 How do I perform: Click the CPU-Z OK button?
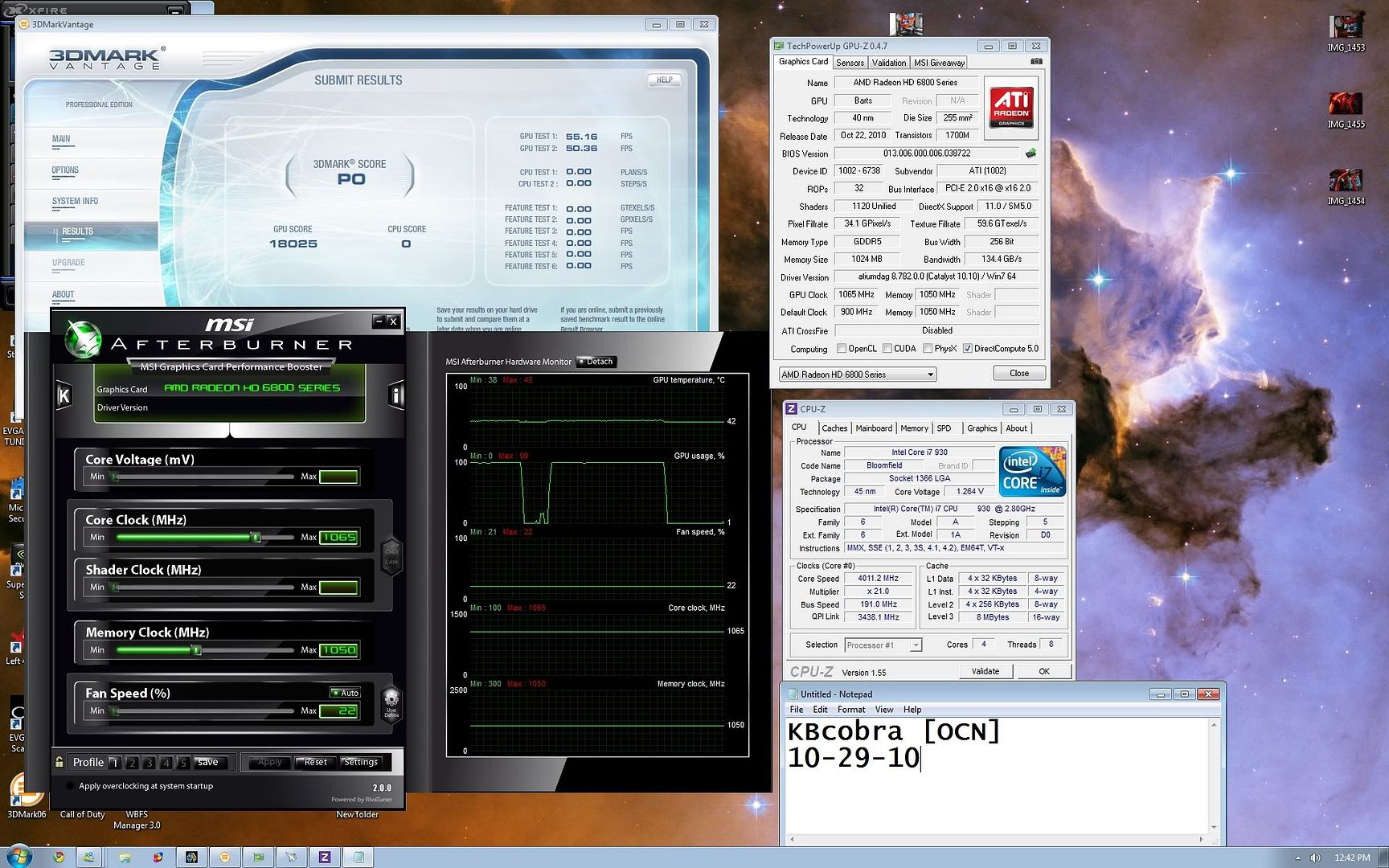coord(1044,671)
